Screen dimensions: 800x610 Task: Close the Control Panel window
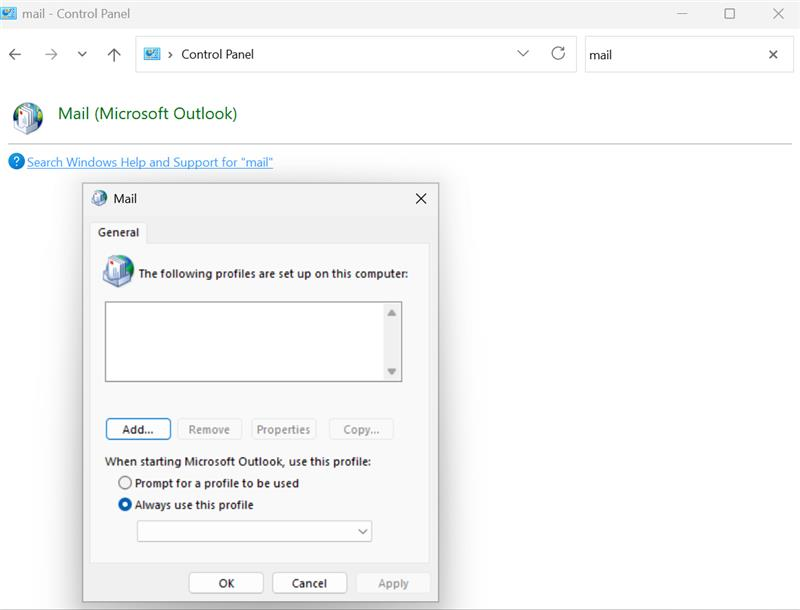point(778,13)
